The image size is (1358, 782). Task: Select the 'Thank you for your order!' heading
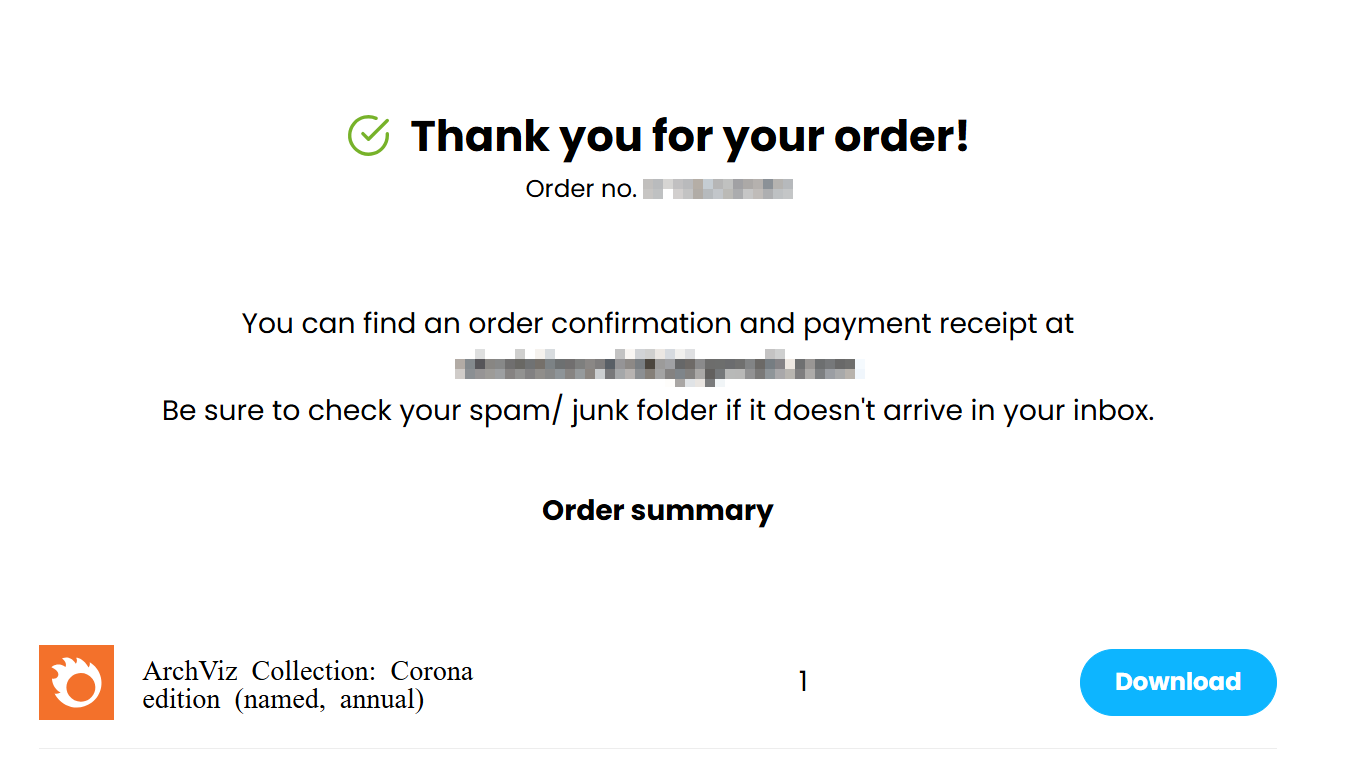point(690,136)
